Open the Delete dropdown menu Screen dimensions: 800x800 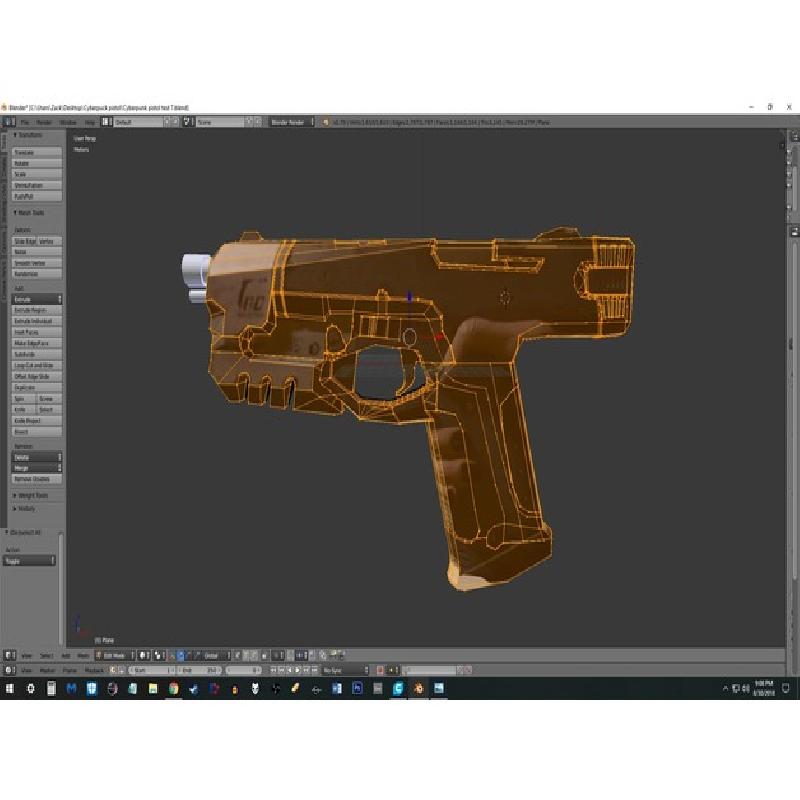37,457
